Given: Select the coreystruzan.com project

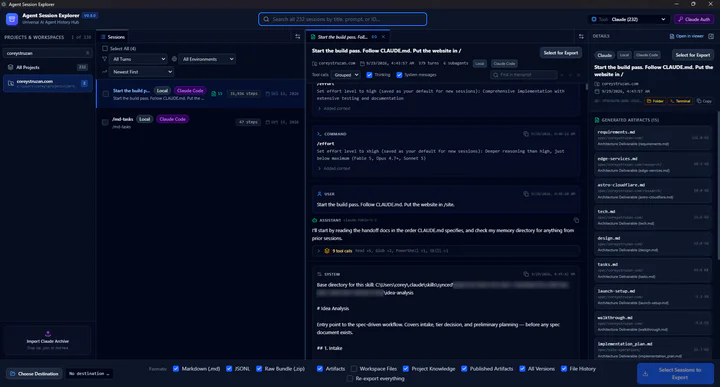Looking at the screenshot, I should tap(48, 83).
